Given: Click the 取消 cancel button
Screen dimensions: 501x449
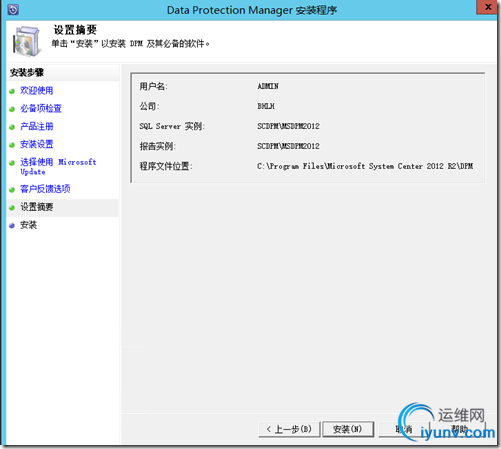Looking at the screenshot, I should click(x=404, y=429).
